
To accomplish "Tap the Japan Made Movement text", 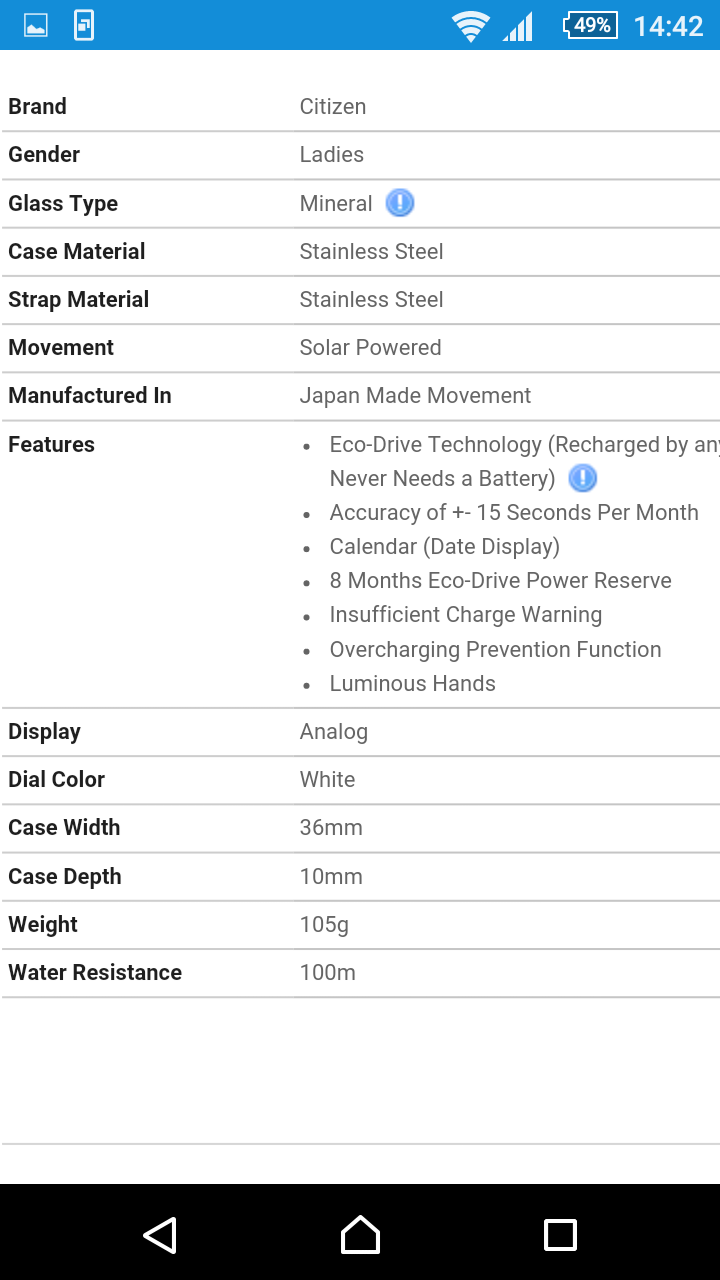I will point(415,396).
